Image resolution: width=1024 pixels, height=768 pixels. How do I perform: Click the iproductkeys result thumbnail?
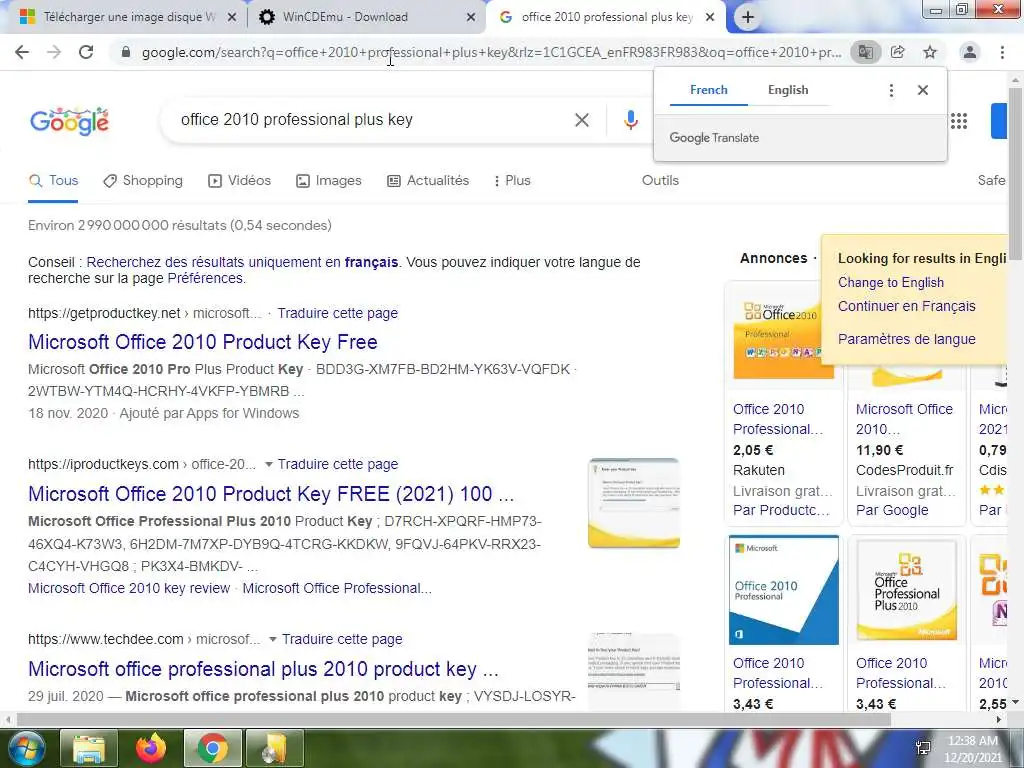633,503
